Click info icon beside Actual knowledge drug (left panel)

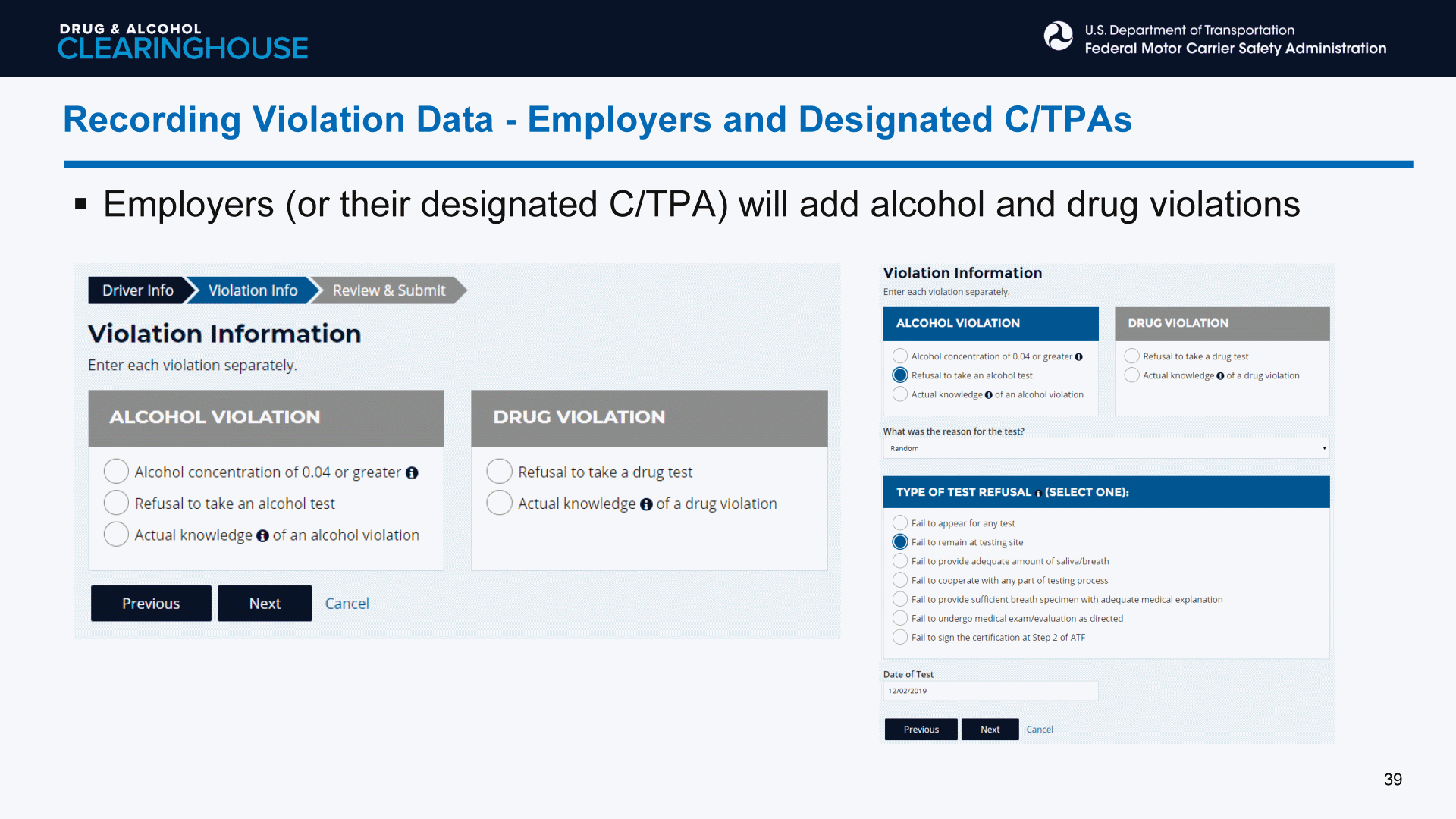coord(646,504)
